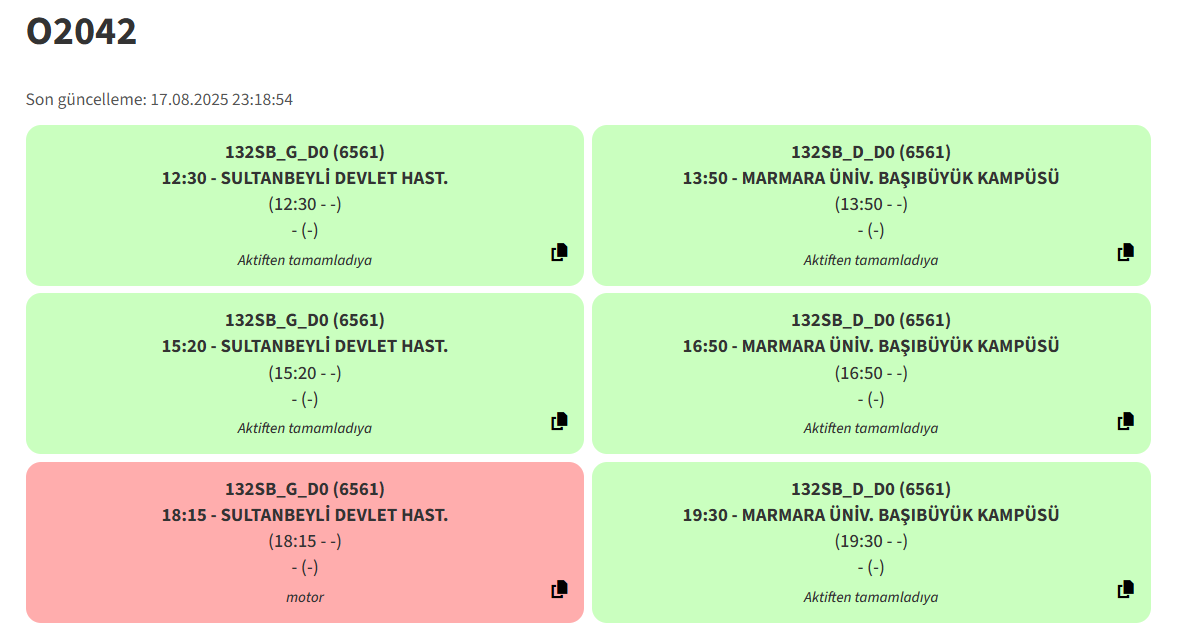
Task: Copy the 19:30 Marmara Üniv. trip details
Action: click(x=1126, y=590)
